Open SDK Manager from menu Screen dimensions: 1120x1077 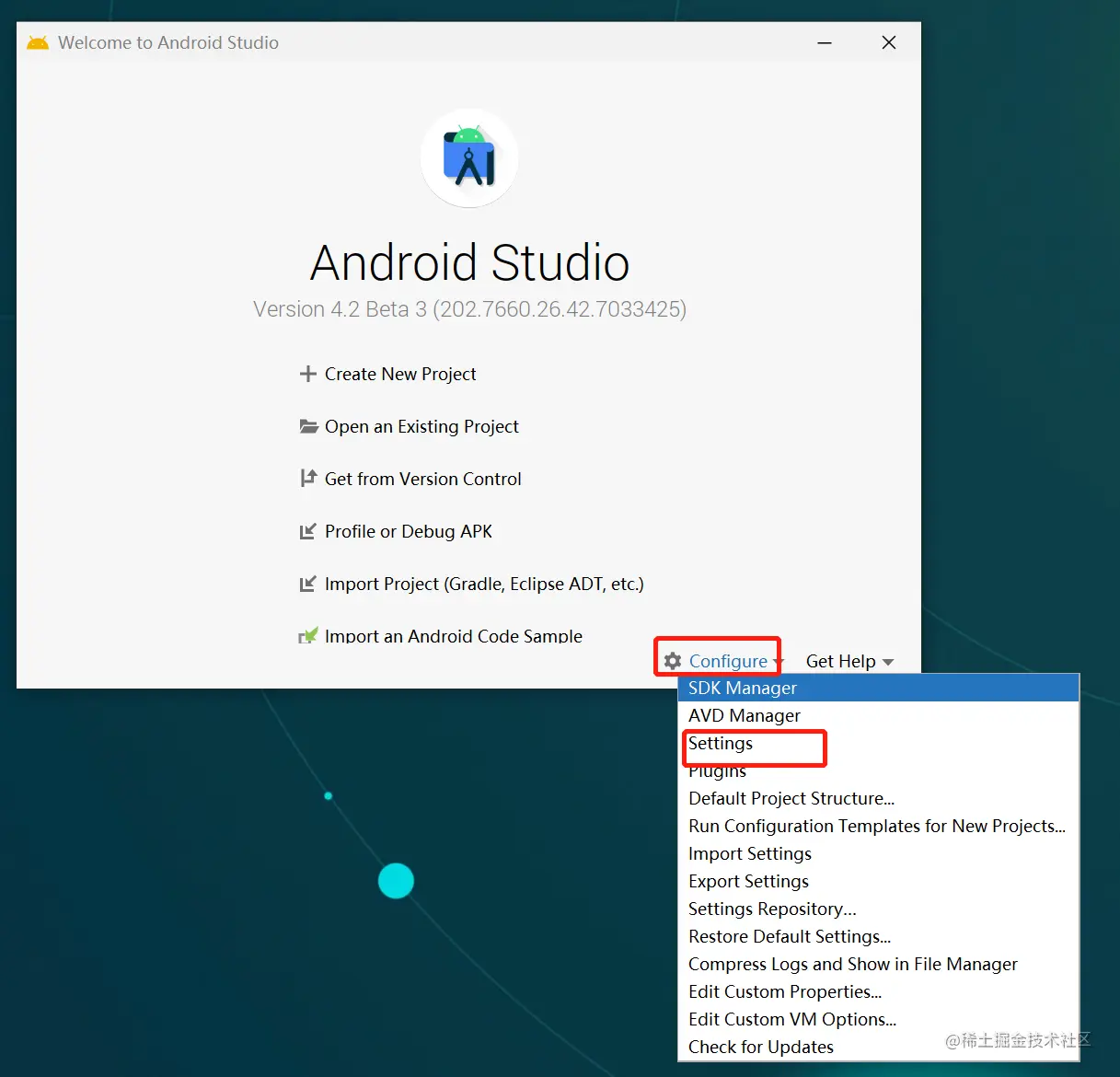[x=878, y=688]
